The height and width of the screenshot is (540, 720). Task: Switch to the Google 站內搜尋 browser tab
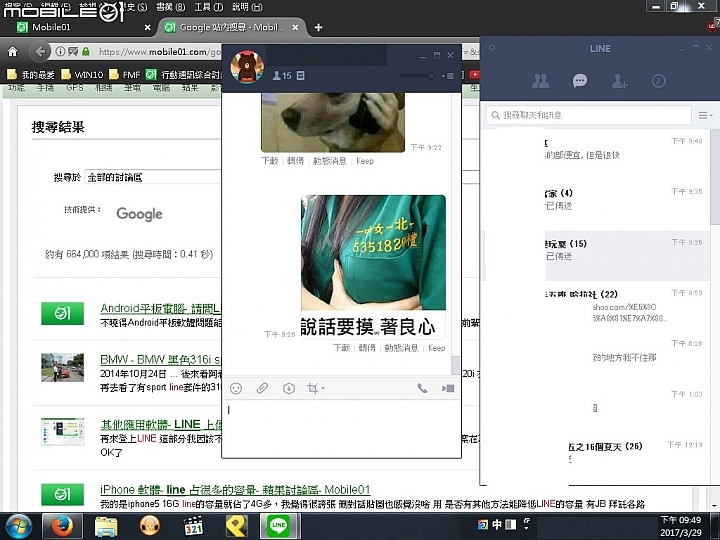pos(231,27)
